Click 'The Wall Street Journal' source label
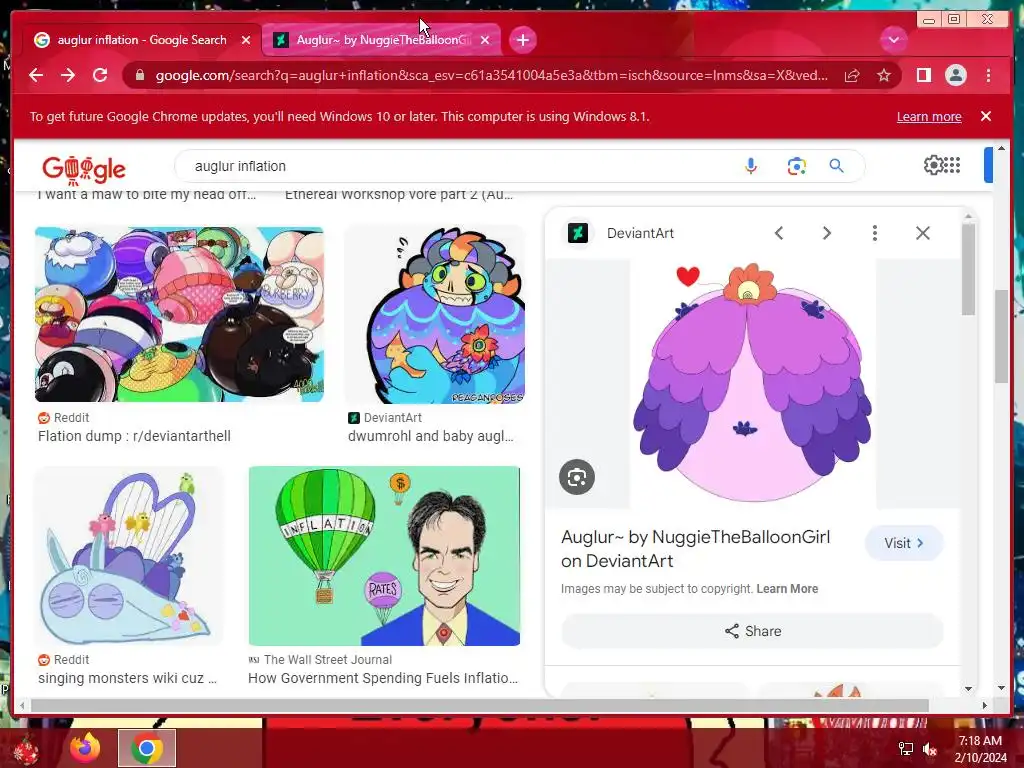Screen dimensions: 1024x768 click(328, 660)
